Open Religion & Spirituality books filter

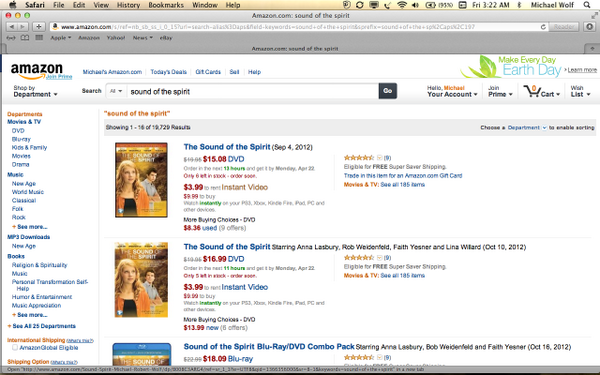point(39,265)
